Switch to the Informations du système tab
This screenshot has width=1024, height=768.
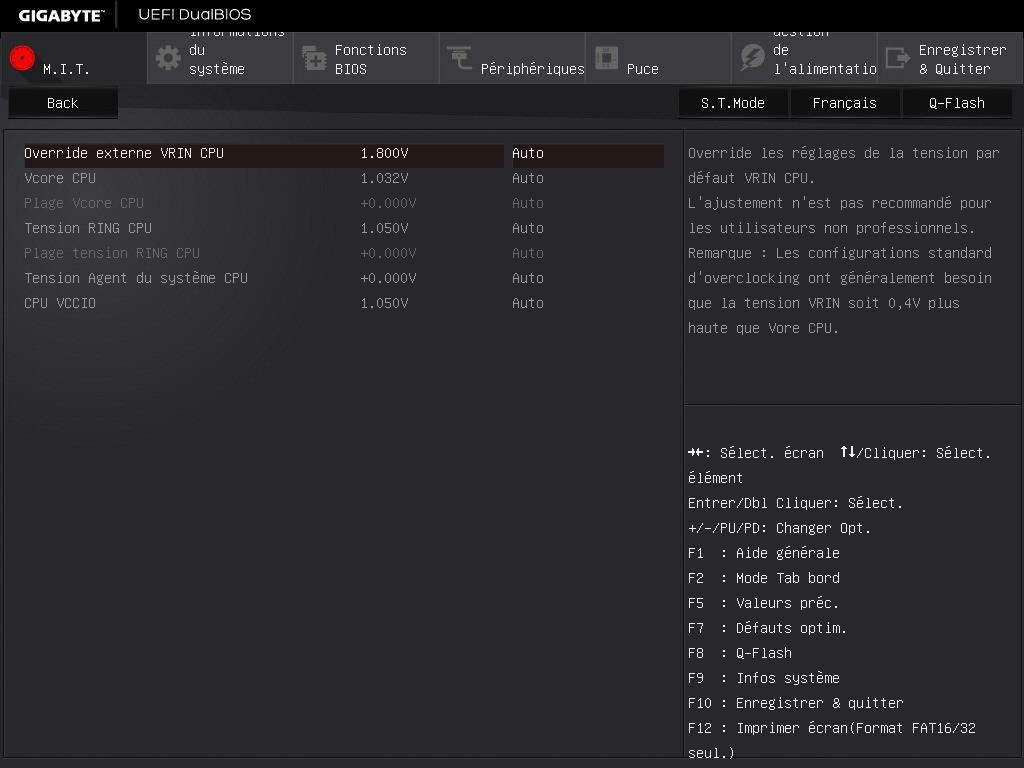pyautogui.click(x=220, y=58)
